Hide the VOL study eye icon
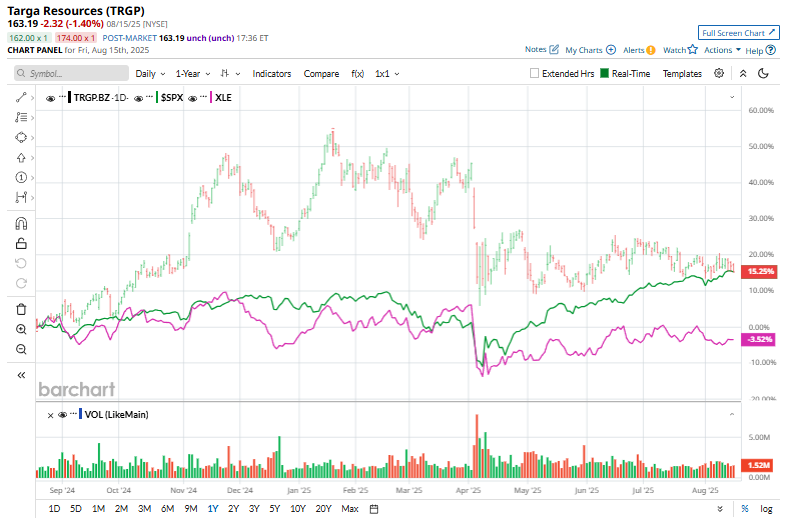Viewport: 785px width, 525px height. [63, 415]
